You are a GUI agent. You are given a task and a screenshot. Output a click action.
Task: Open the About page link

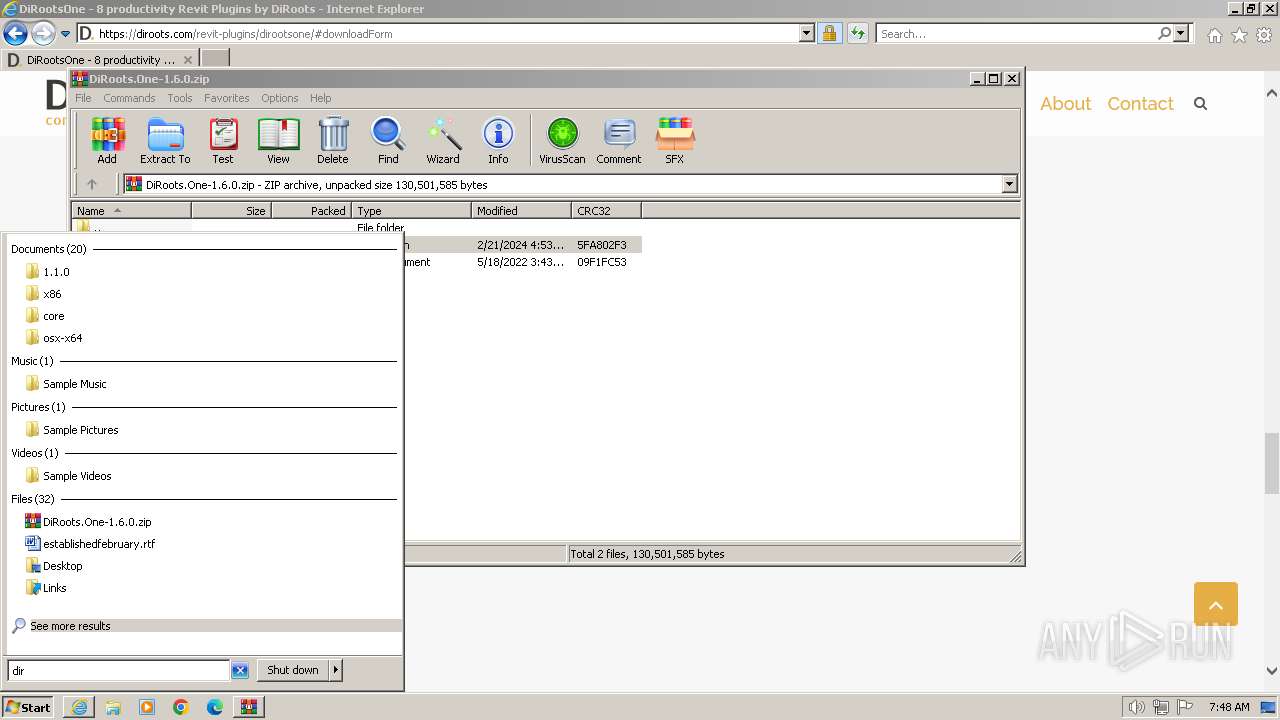pyautogui.click(x=1065, y=103)
